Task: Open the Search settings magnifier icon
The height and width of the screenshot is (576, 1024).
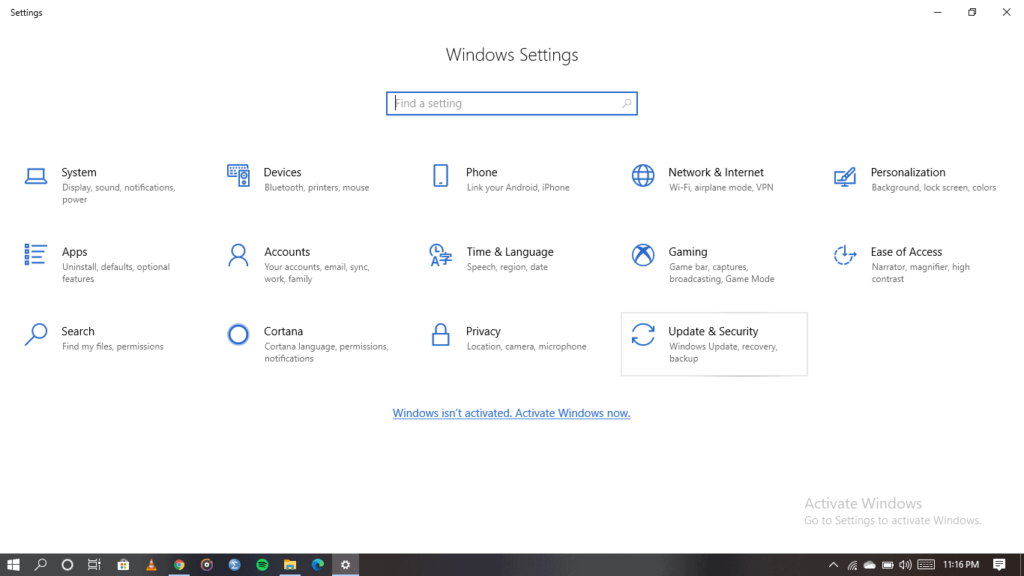Action: click(36, 334)
